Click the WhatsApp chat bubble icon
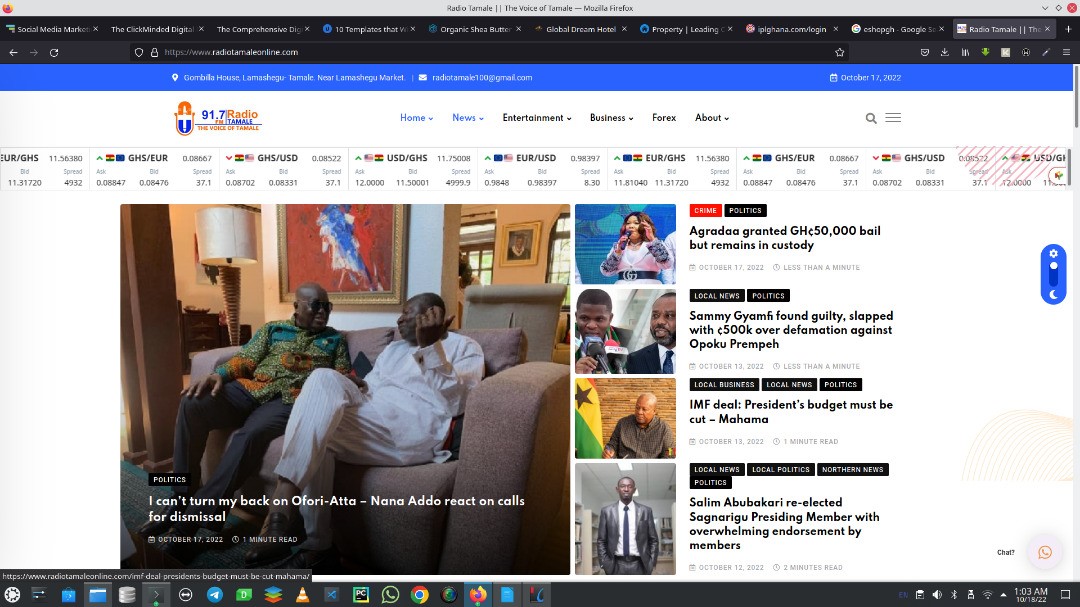 click(x=1045, y=552)
